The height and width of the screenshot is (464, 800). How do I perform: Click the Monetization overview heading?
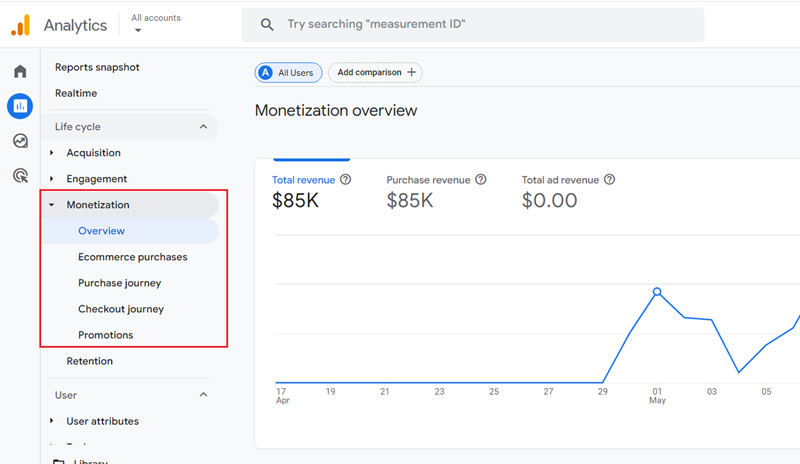click(336, 110)
